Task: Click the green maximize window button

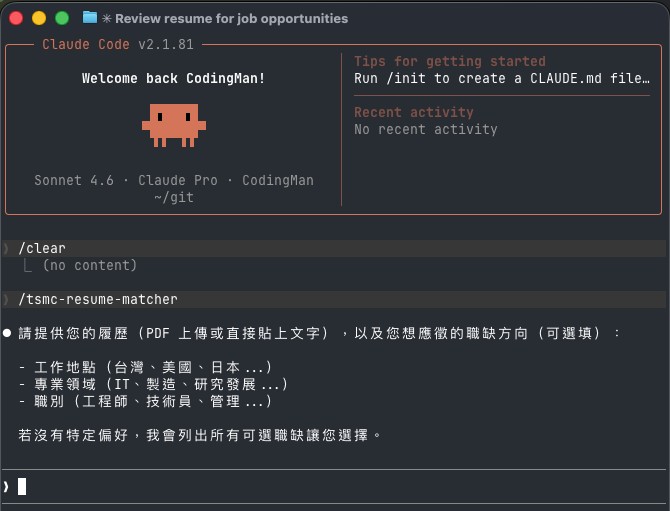Action: (62, 18)
